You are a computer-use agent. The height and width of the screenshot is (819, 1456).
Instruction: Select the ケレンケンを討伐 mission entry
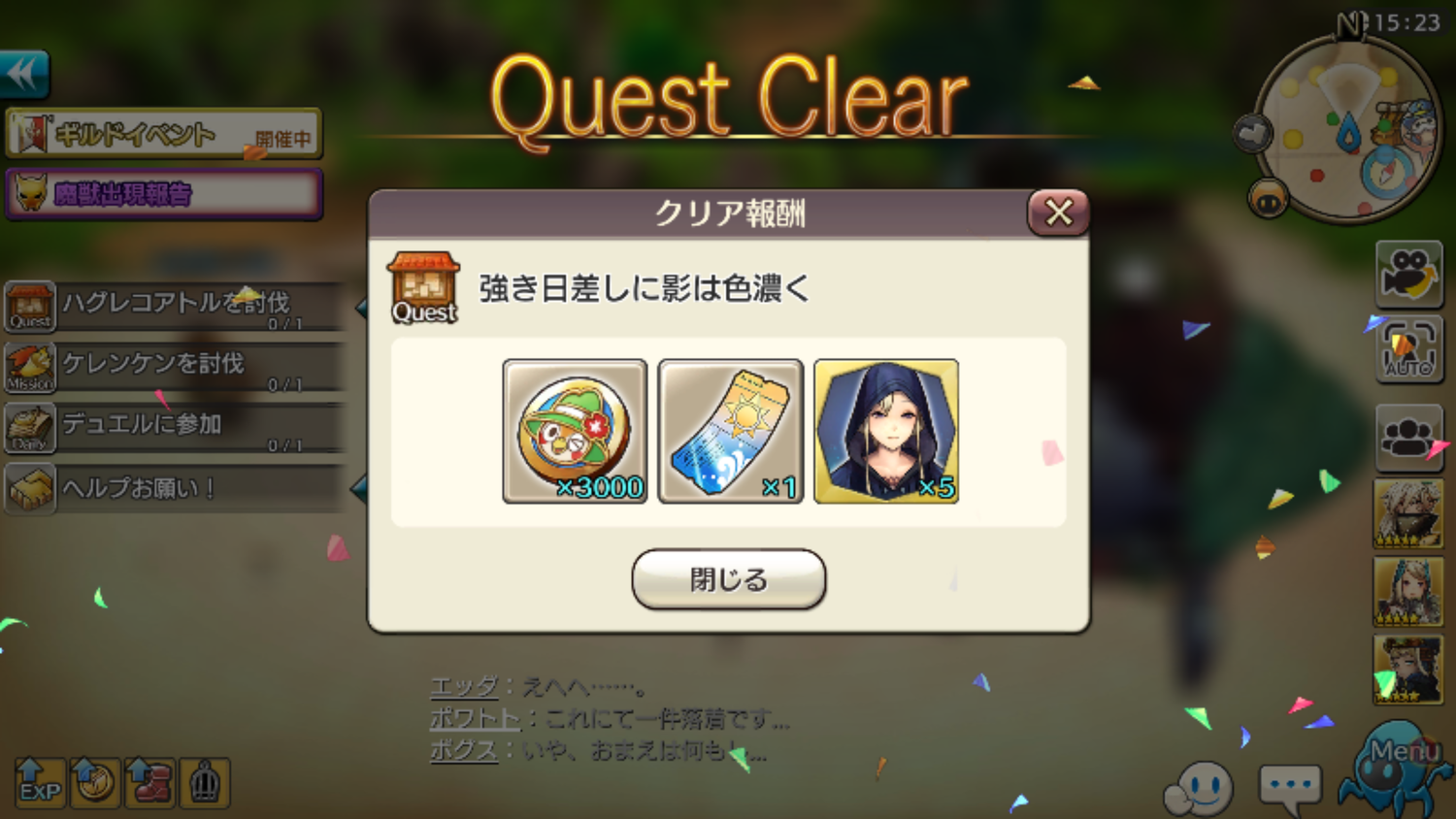click(177, 367)
